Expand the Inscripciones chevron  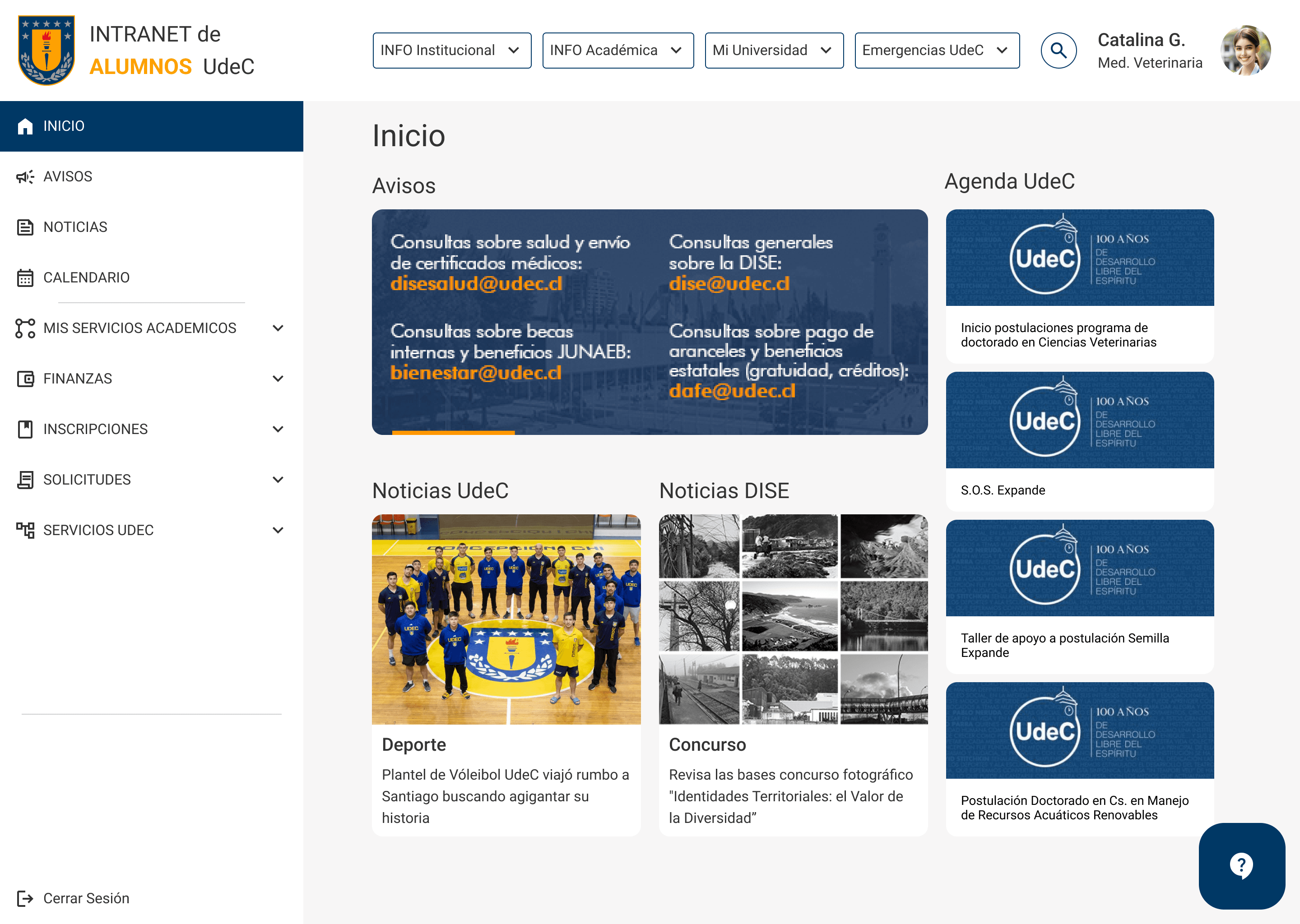pyautogui.click(x=278, y=429)
